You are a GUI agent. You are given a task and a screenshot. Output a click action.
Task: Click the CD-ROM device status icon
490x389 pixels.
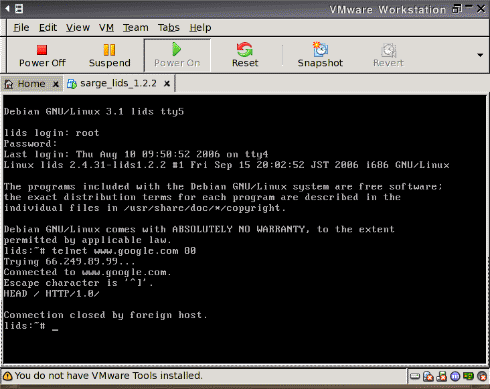[428, 377]
